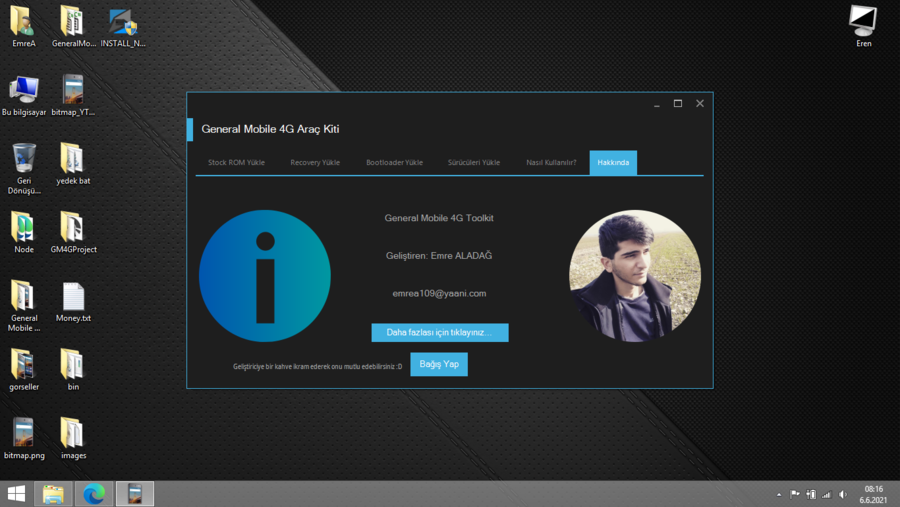Viewport: 900px width, 507px height.
Task: Click the General Mobile toolkit taskbar icon
Action: tap(135, 494)
